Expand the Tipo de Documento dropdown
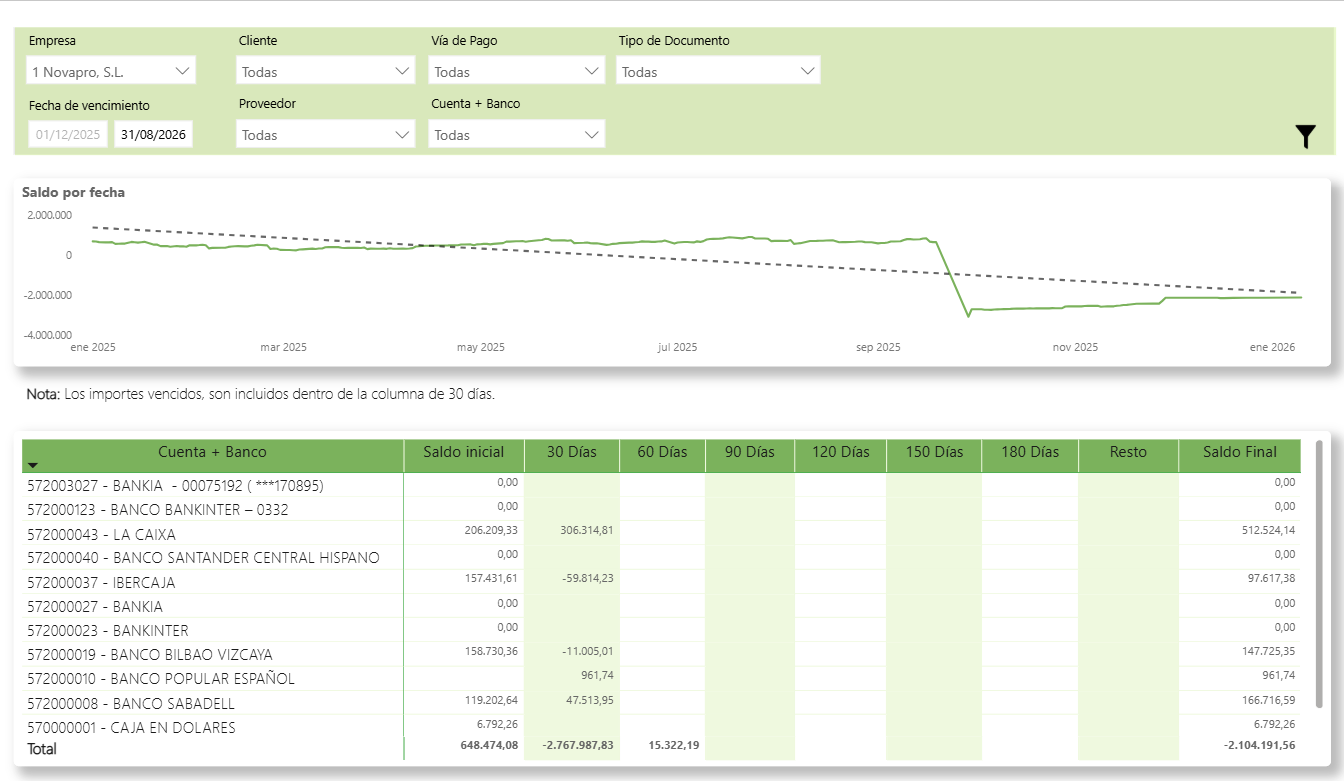 pyautogui.click(x=718, y=71)
